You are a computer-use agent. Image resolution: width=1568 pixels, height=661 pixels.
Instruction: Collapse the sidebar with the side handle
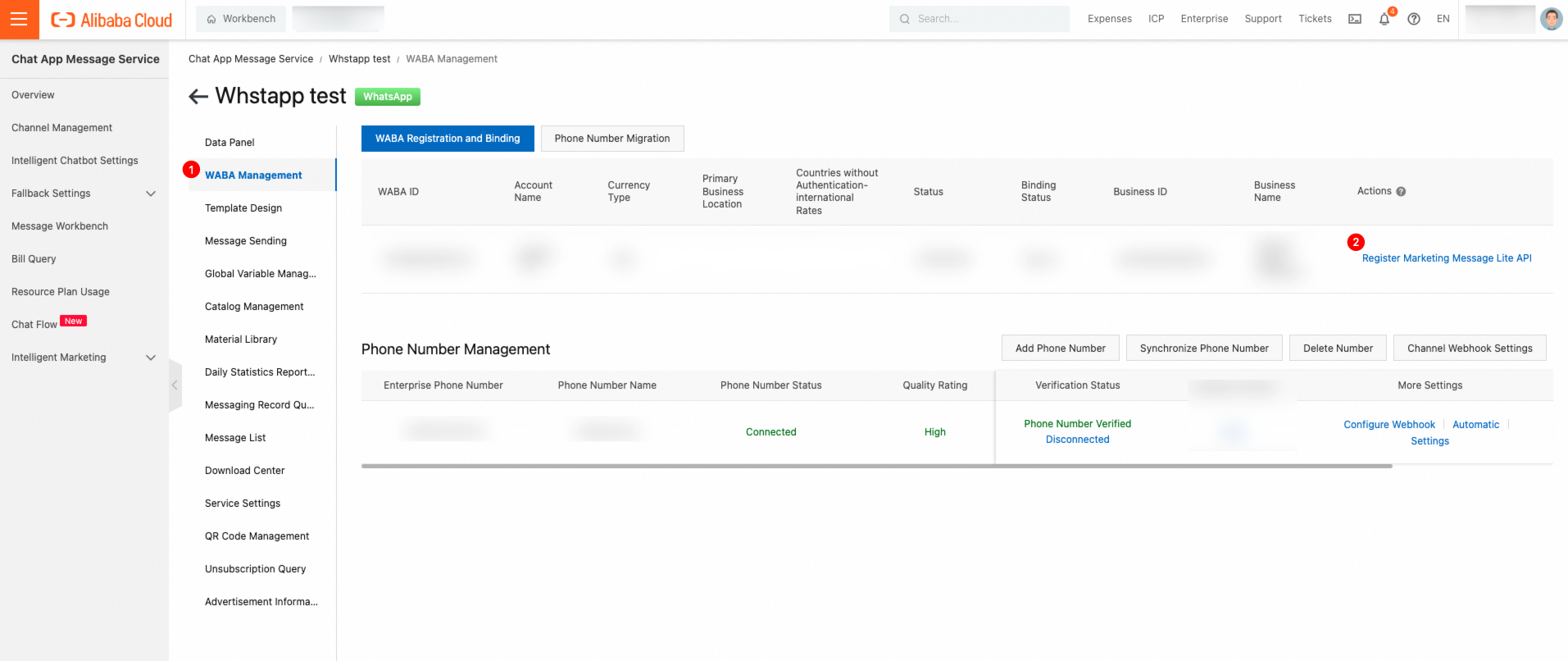(175, 385)
